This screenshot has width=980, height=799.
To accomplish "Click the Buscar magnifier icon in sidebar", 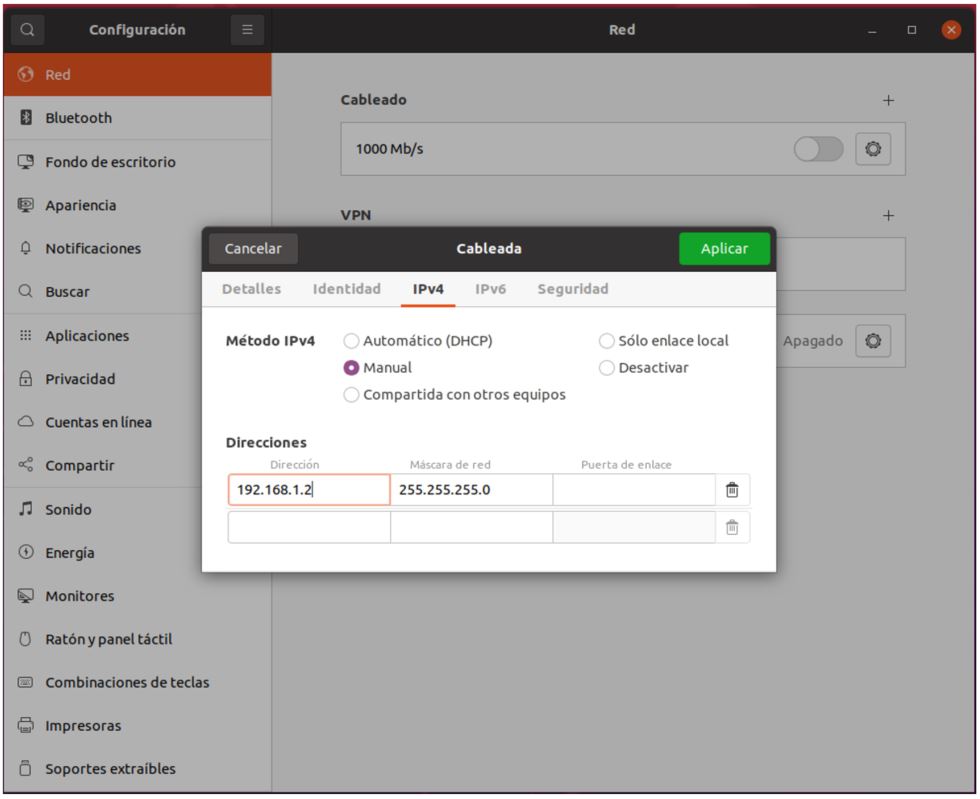I will point(26,291).
